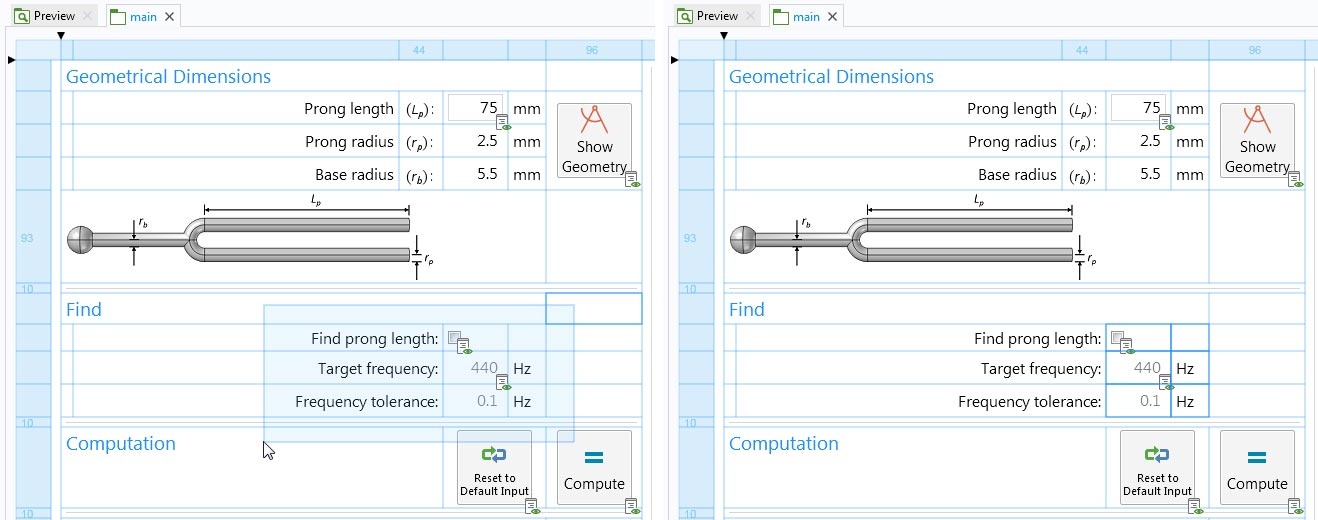Select tuning fork image in left form
This screenshot has height=520, width=1318.
pos(250,240)
